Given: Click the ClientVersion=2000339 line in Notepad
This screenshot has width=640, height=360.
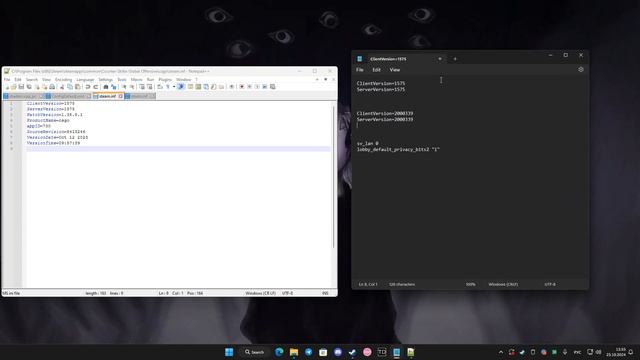Looking at the screenshot, I should pos(385,113).
